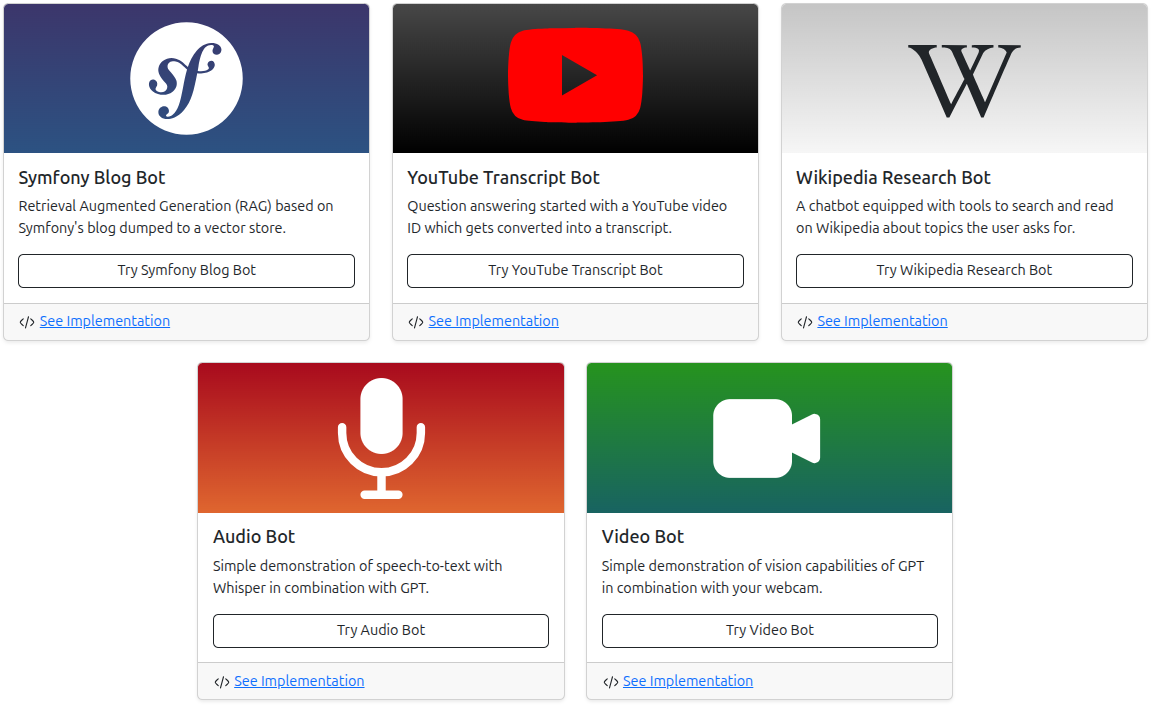Select the YouTube Transcript Bot heading
Viewport: 1151px width, 706px height.
point(504,178)
